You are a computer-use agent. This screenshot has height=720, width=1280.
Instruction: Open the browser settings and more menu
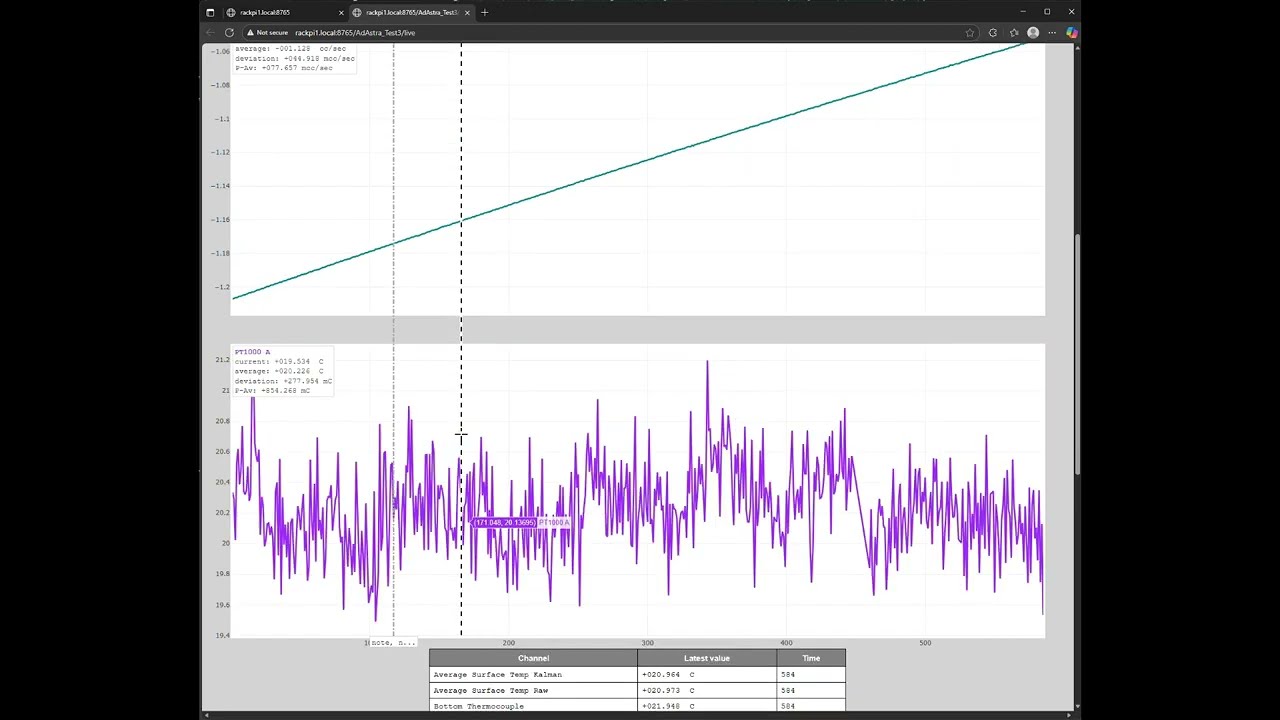point(1052,33)
